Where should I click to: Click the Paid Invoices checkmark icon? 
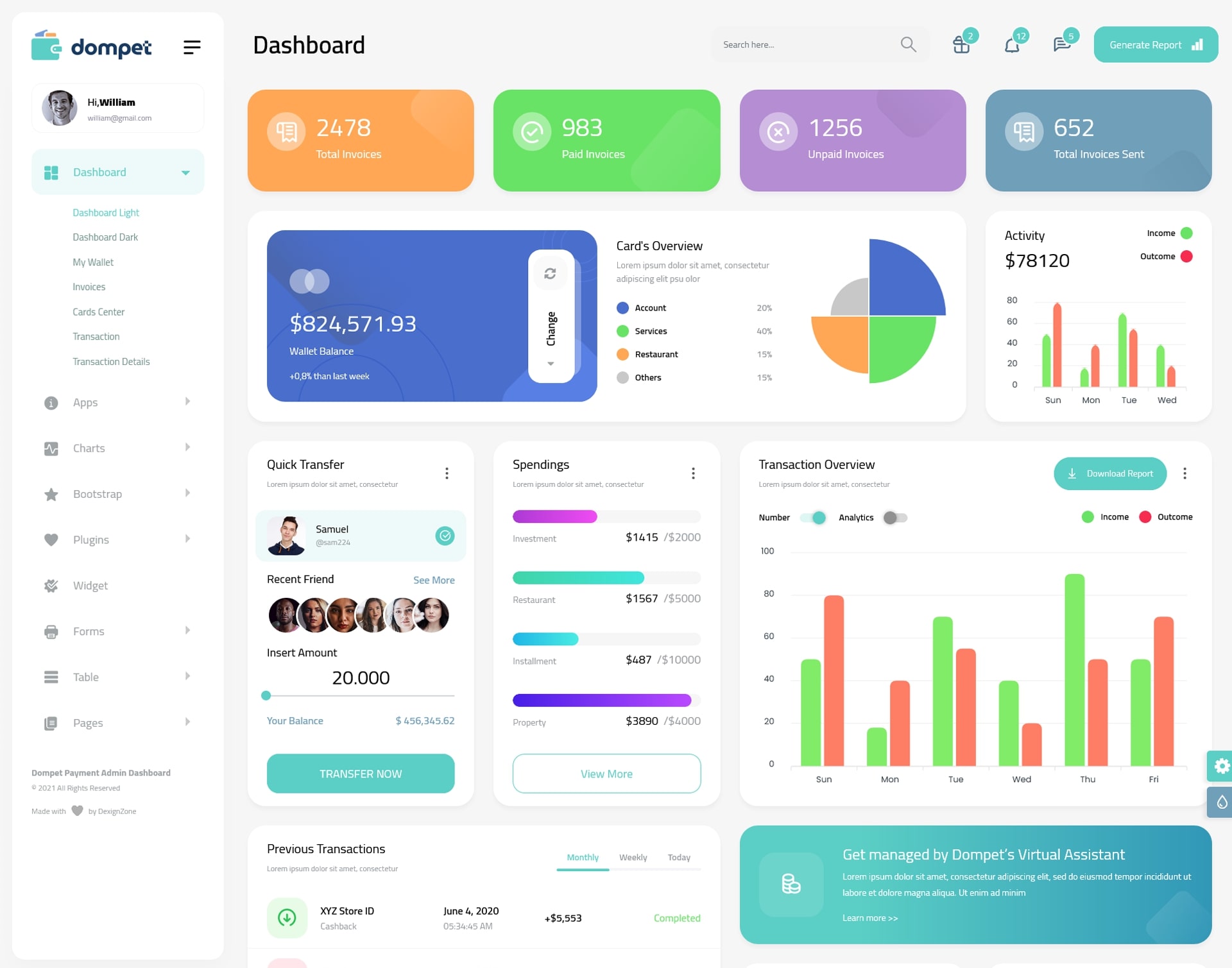(529, 131)
